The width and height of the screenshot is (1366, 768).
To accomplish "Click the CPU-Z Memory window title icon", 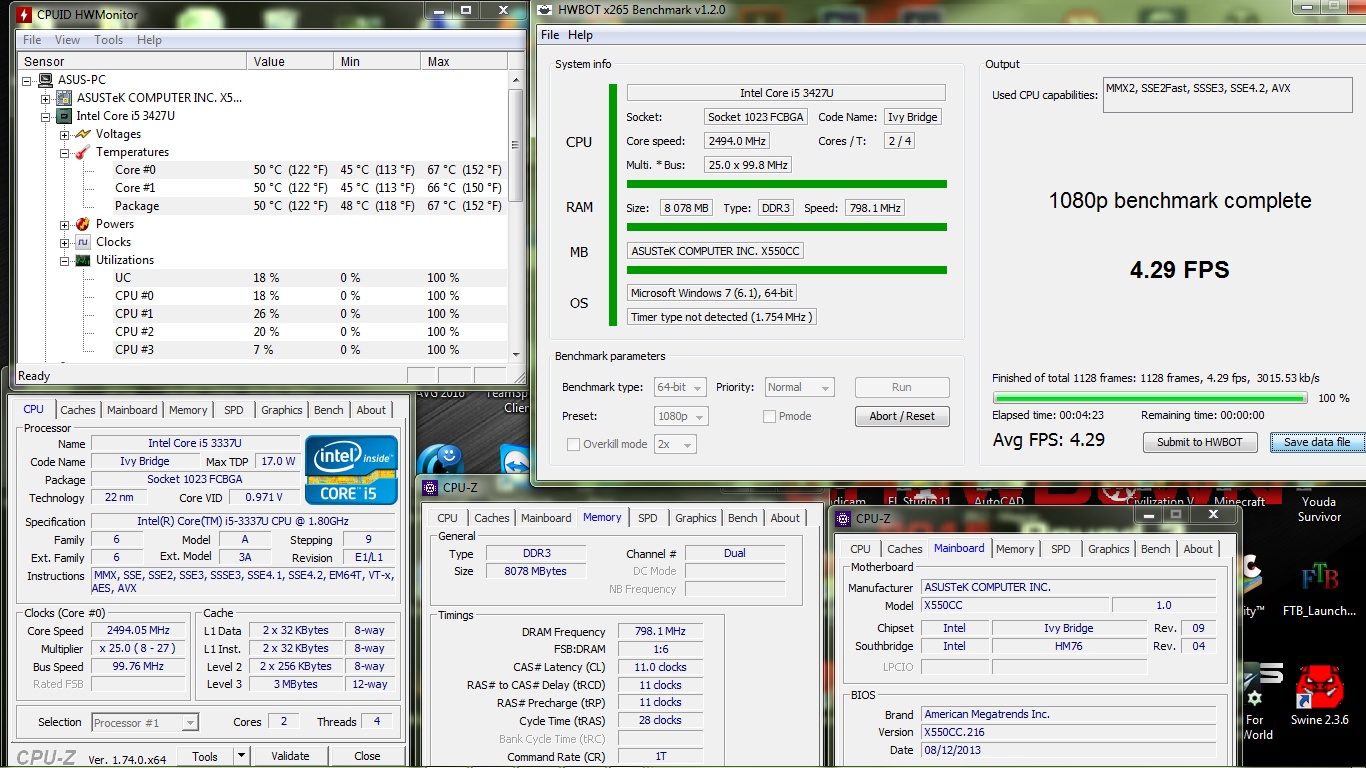I will [x=430, y=488].
